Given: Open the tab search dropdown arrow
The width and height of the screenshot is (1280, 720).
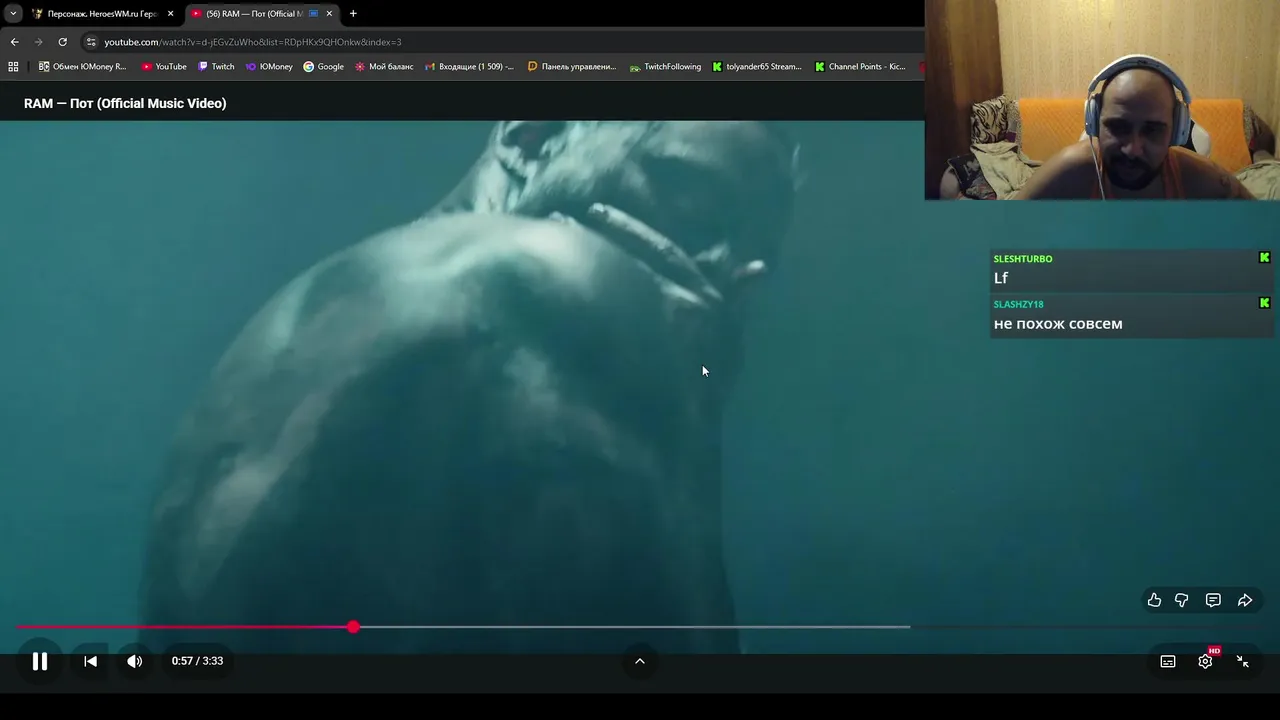Looking at the screenshot, I should 13,14.
